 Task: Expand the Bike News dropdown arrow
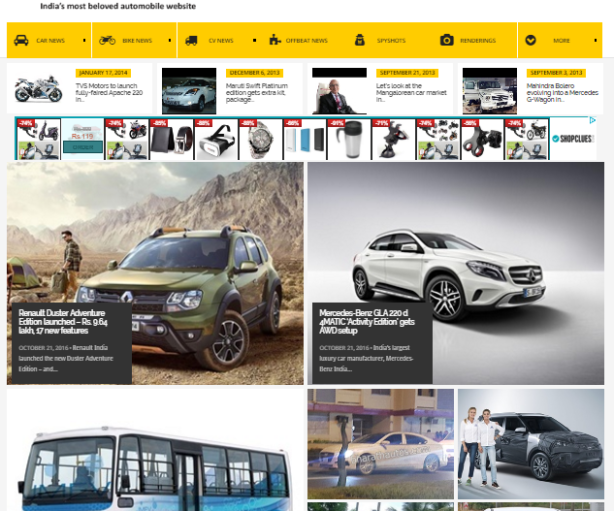[x=168, y=41]
